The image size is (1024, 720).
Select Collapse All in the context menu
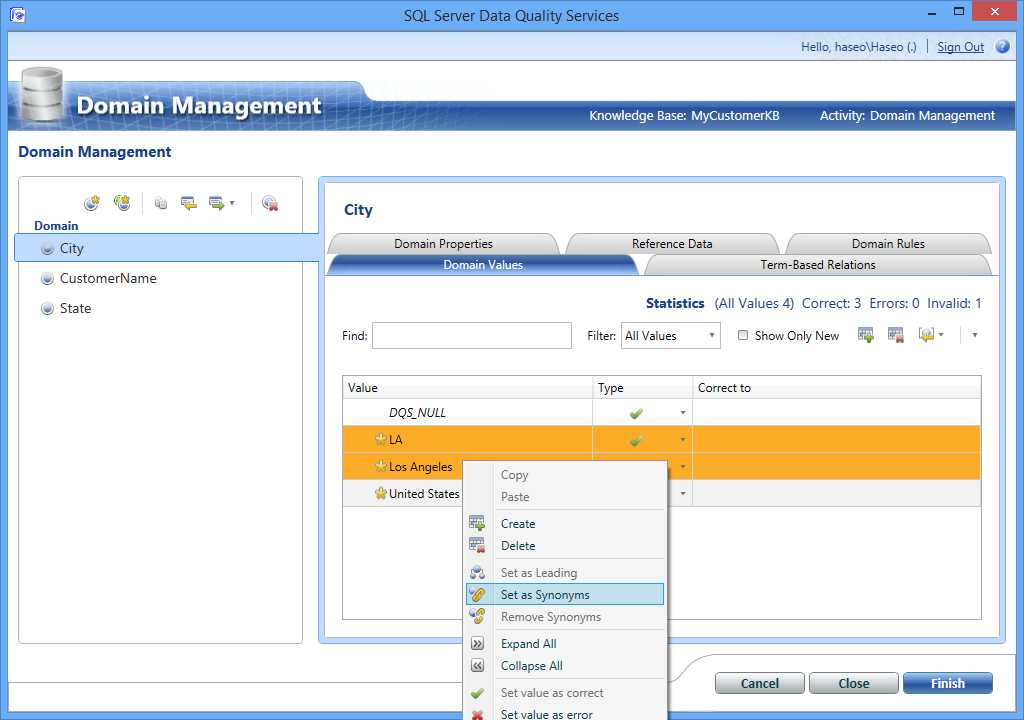coord(565,666)
